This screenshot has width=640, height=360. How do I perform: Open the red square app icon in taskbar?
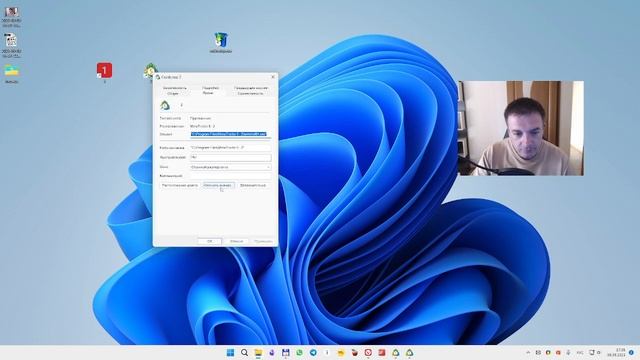coord(382,352)
